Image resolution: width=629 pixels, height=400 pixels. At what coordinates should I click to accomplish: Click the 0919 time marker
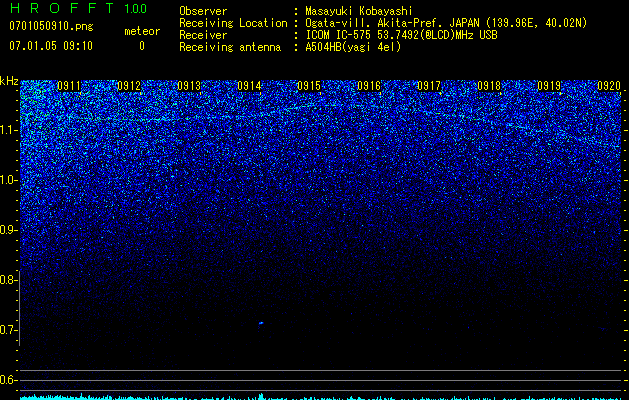pos(549,86)
